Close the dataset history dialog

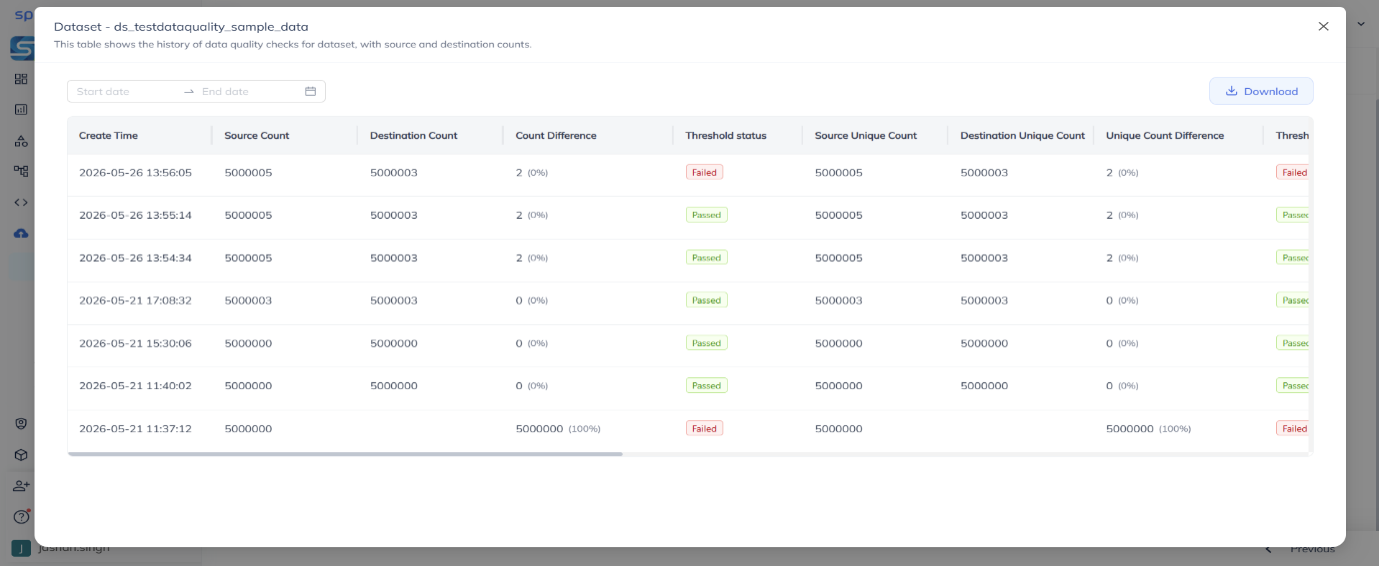[1323, 27]
